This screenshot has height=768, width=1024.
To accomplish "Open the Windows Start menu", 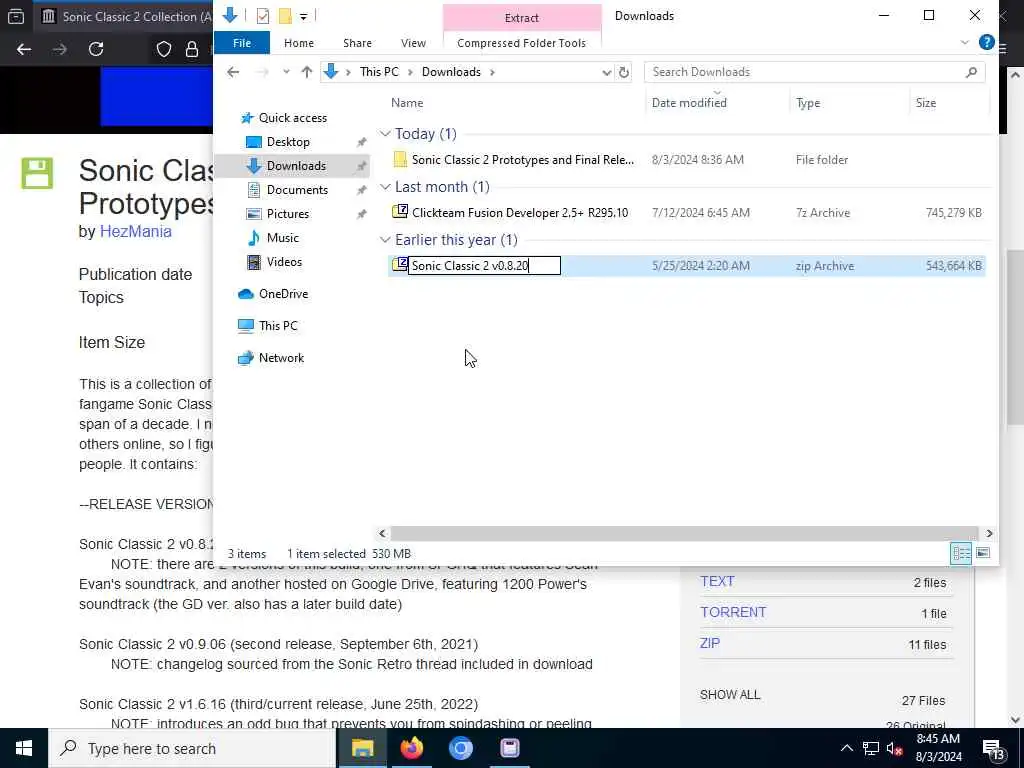I will (x=24, y=748).
